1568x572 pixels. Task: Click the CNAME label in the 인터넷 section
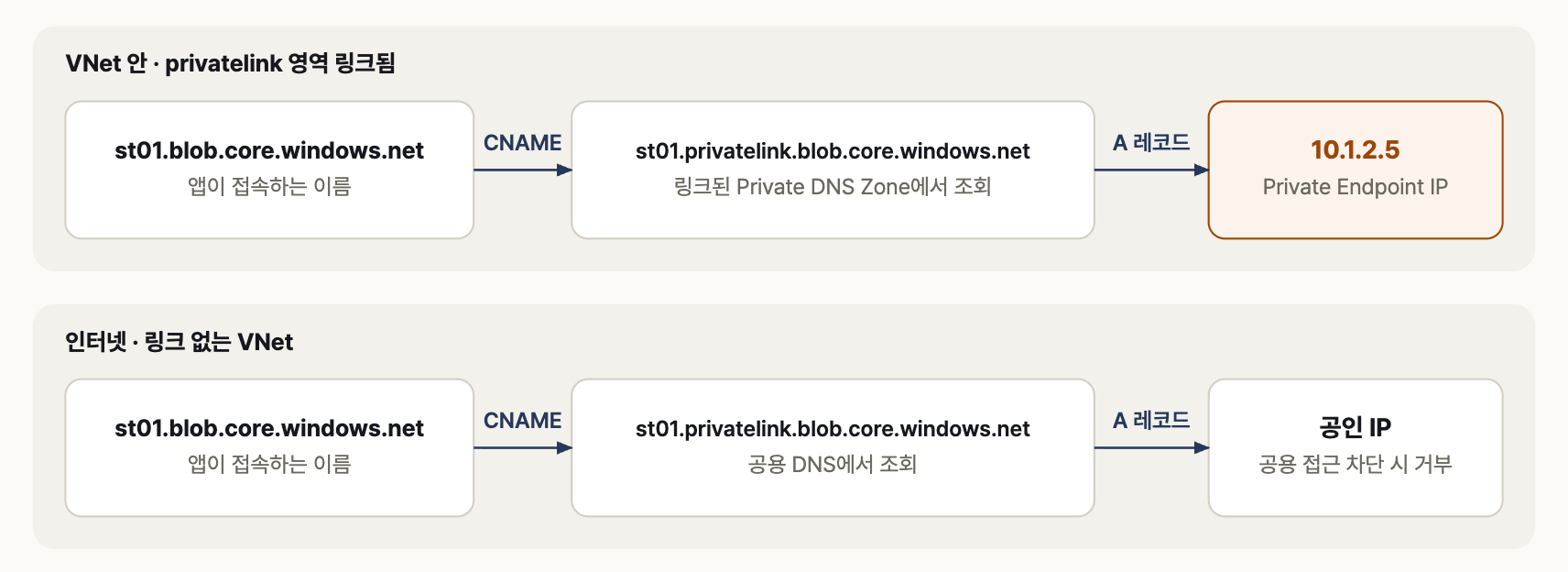[x=522, y=421]
